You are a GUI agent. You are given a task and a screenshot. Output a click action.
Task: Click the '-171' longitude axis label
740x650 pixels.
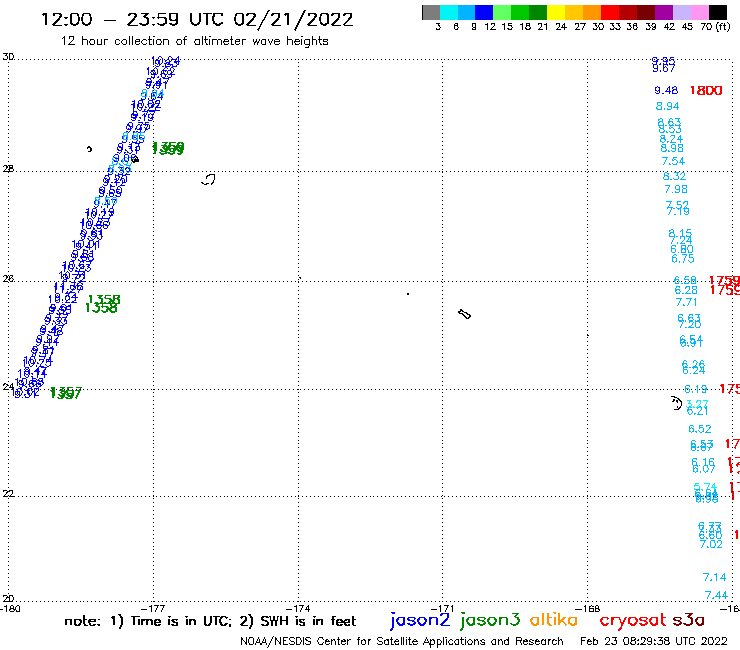(x=442, y=608)
